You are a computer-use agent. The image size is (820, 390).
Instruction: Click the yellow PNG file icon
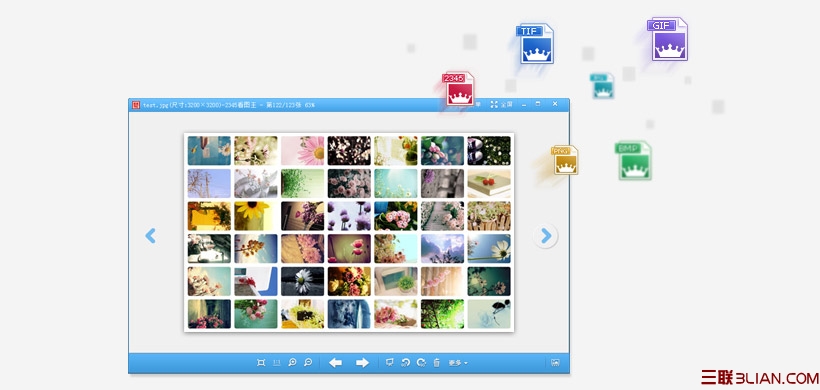(x=565, y=160)
